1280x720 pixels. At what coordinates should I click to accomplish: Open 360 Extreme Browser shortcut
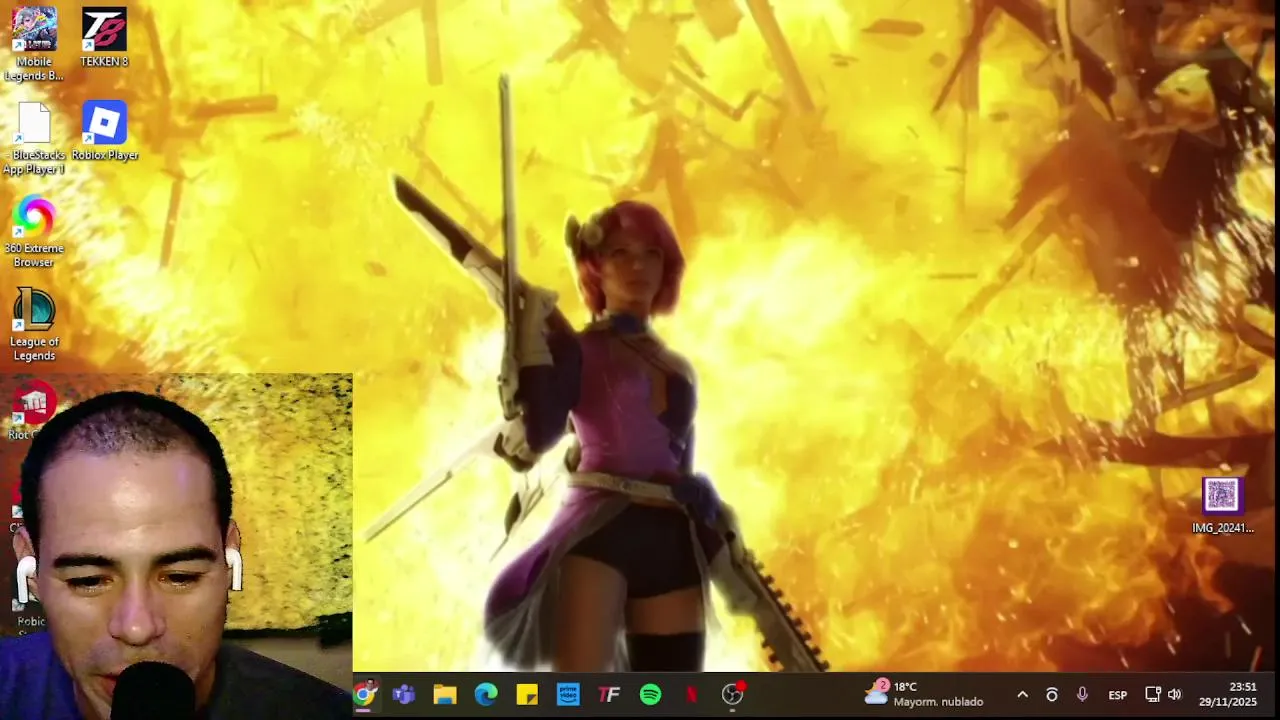[34, 232]
